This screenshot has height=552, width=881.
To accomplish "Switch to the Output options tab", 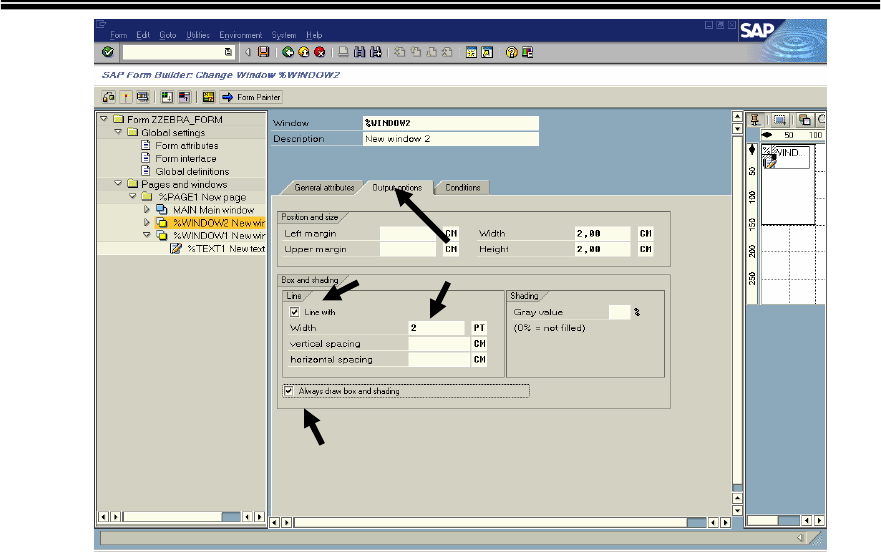I will pyautogui.click(x=397, y=188).
